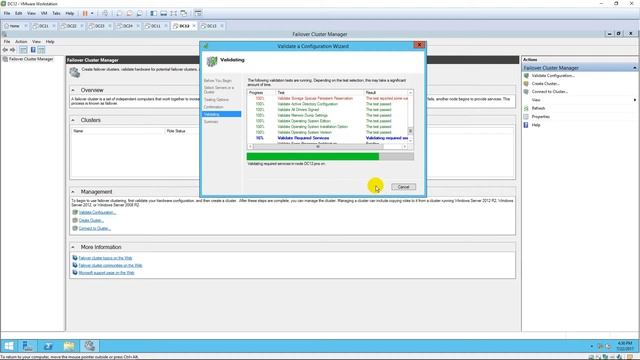Click the validation progress bar

(330, 156)
